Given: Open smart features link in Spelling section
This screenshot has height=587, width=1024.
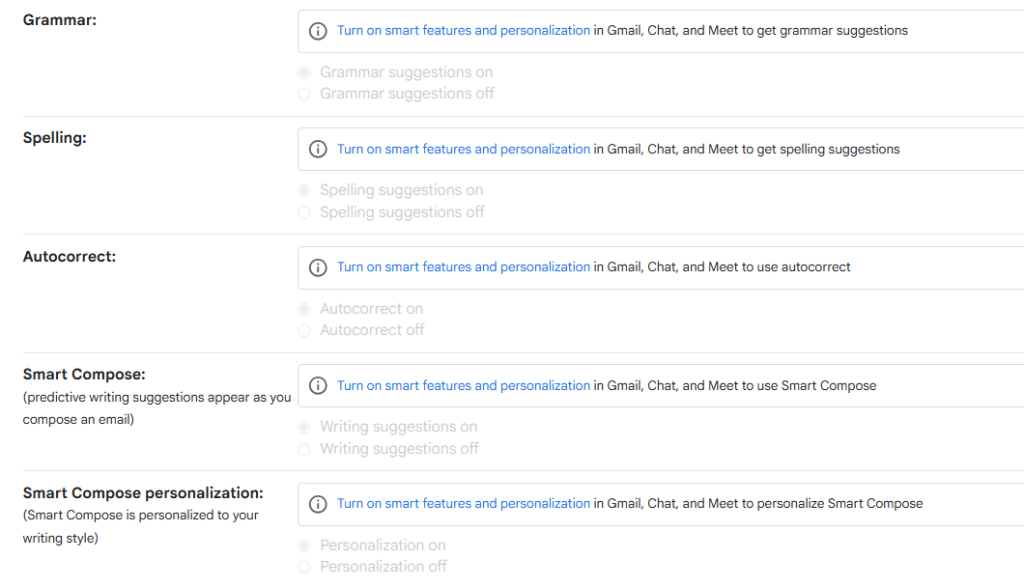Looking at the screenshot, I should (x=463, y=149).
